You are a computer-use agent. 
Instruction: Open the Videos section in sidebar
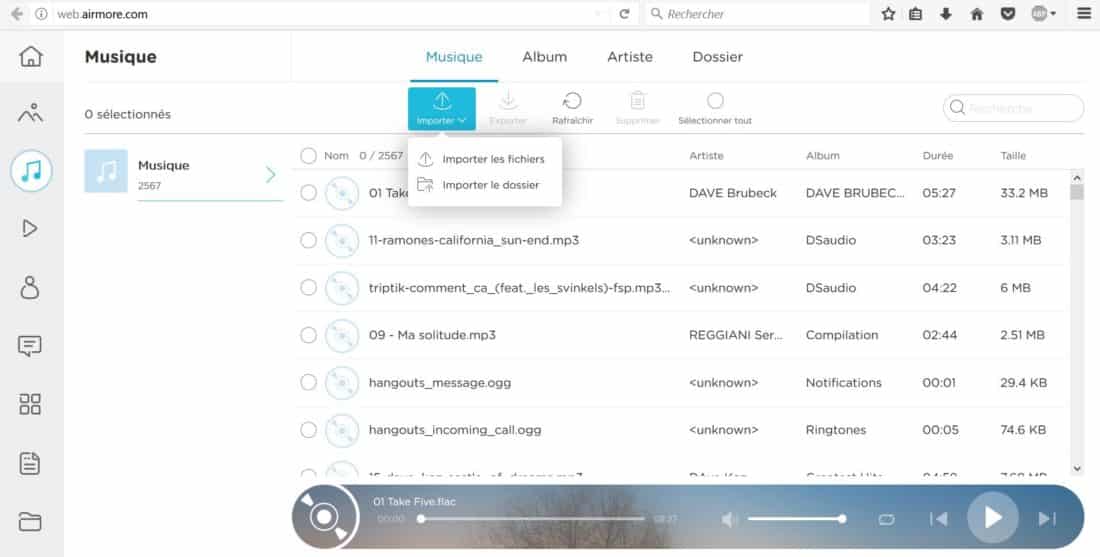coord(30,229)
